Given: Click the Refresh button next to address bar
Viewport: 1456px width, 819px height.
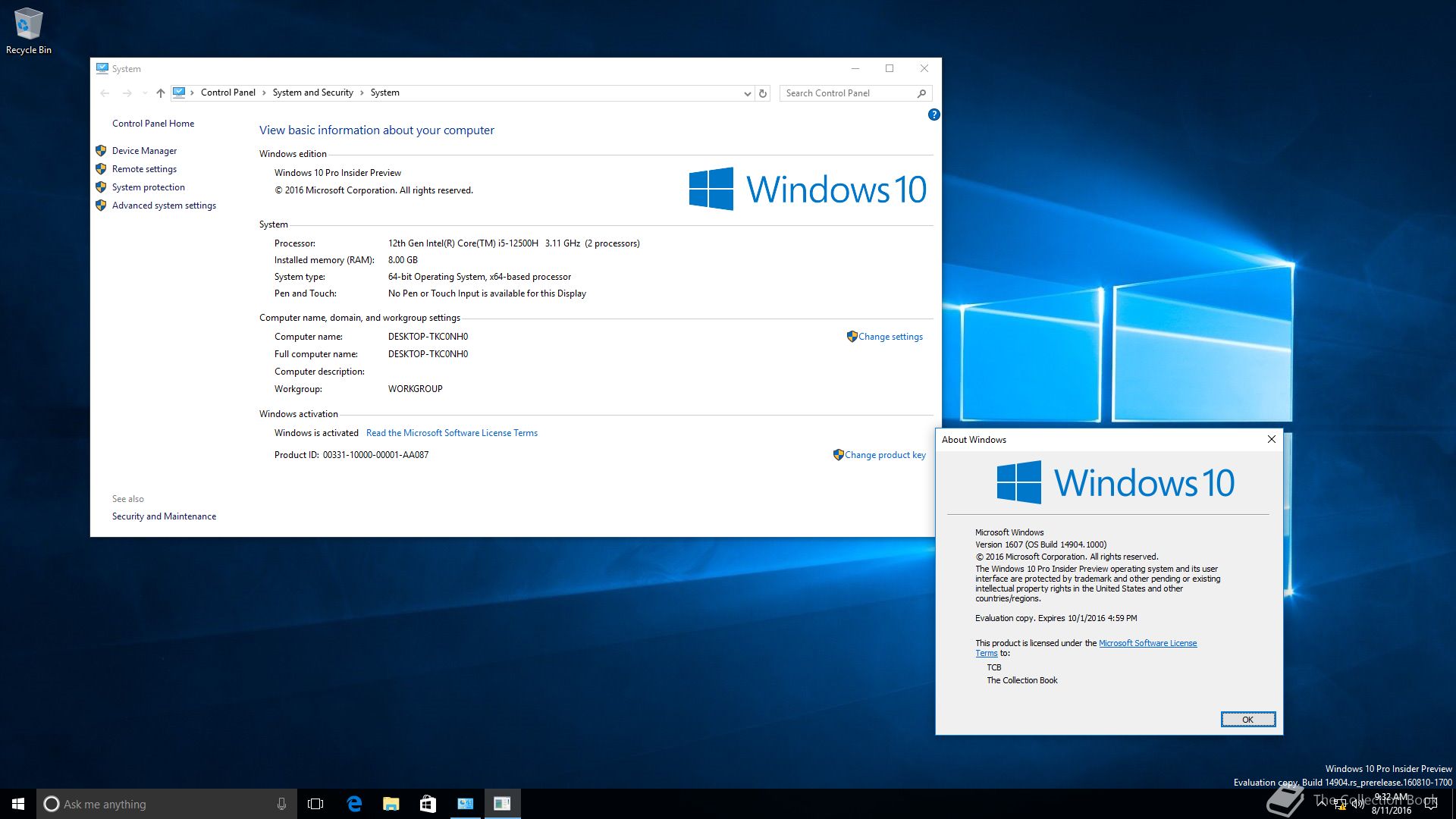Looking at the screenshot, I should [763, 93].
